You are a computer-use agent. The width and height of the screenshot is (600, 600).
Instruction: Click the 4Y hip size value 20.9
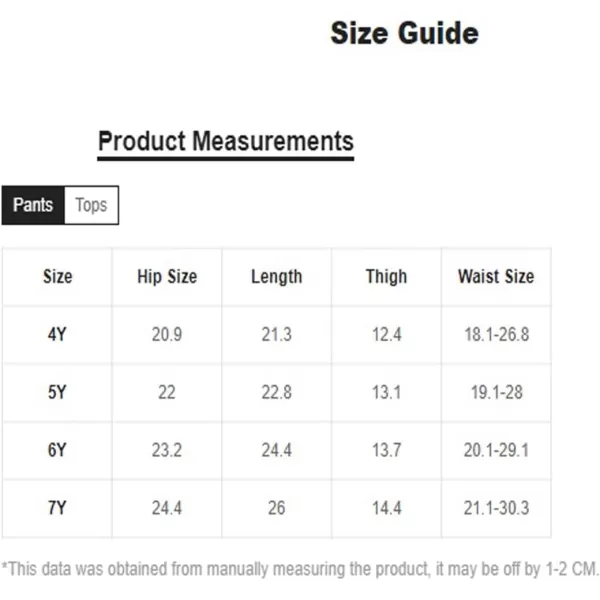click(x=167, y=334)
